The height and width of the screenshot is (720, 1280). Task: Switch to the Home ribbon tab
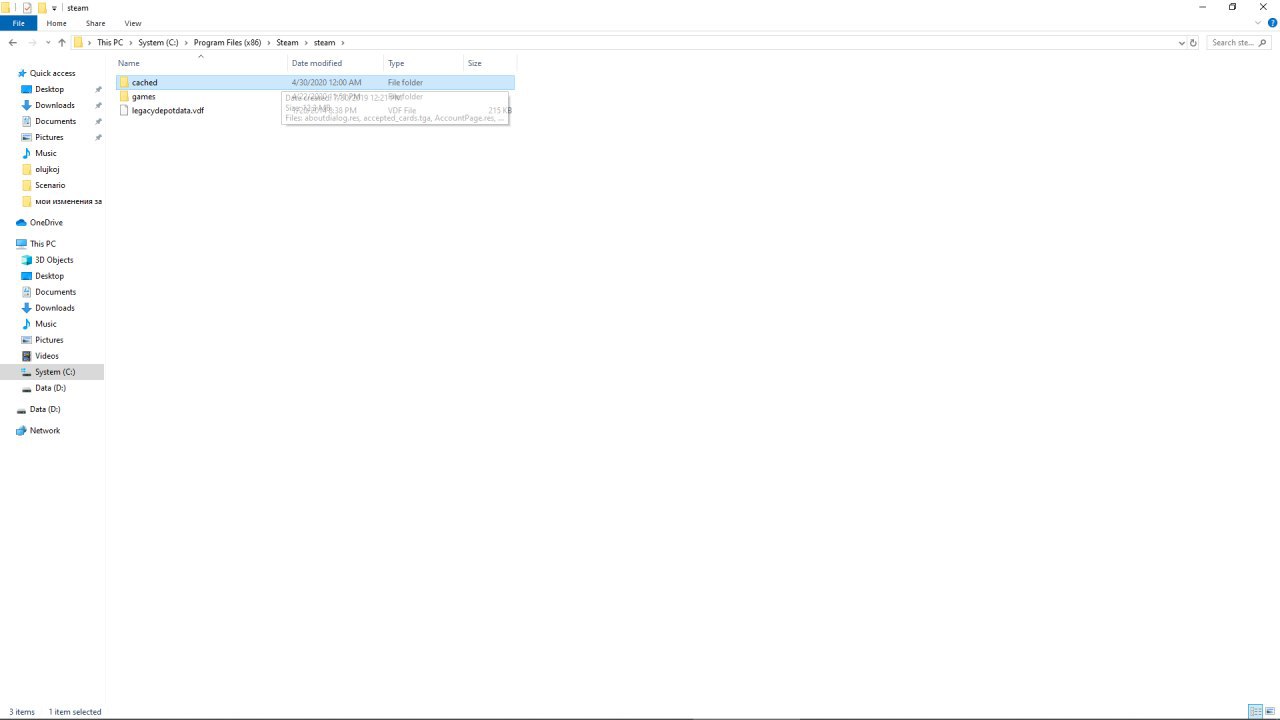(56, 23)
